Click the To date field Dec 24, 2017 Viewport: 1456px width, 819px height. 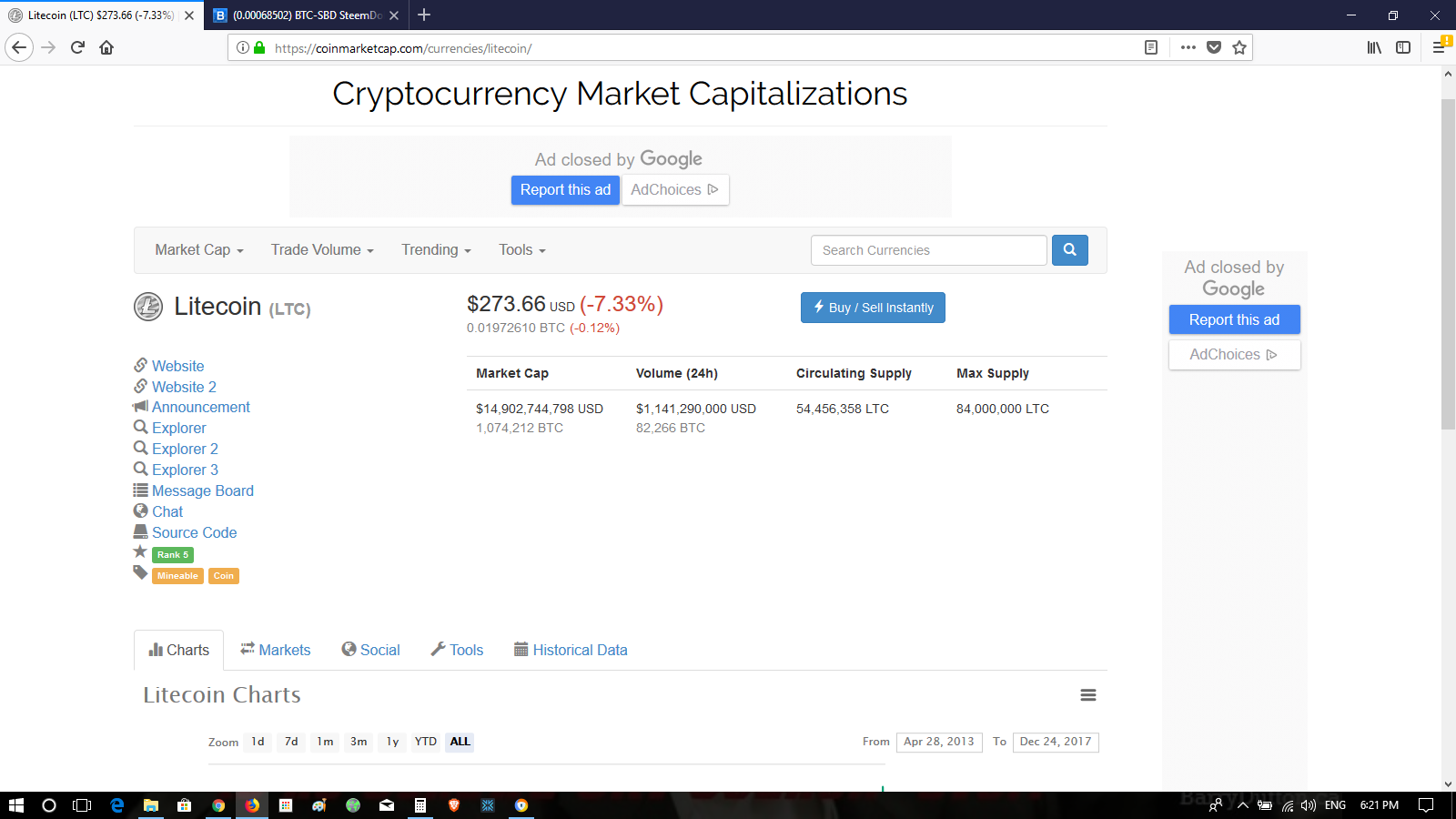[1056, 743]
